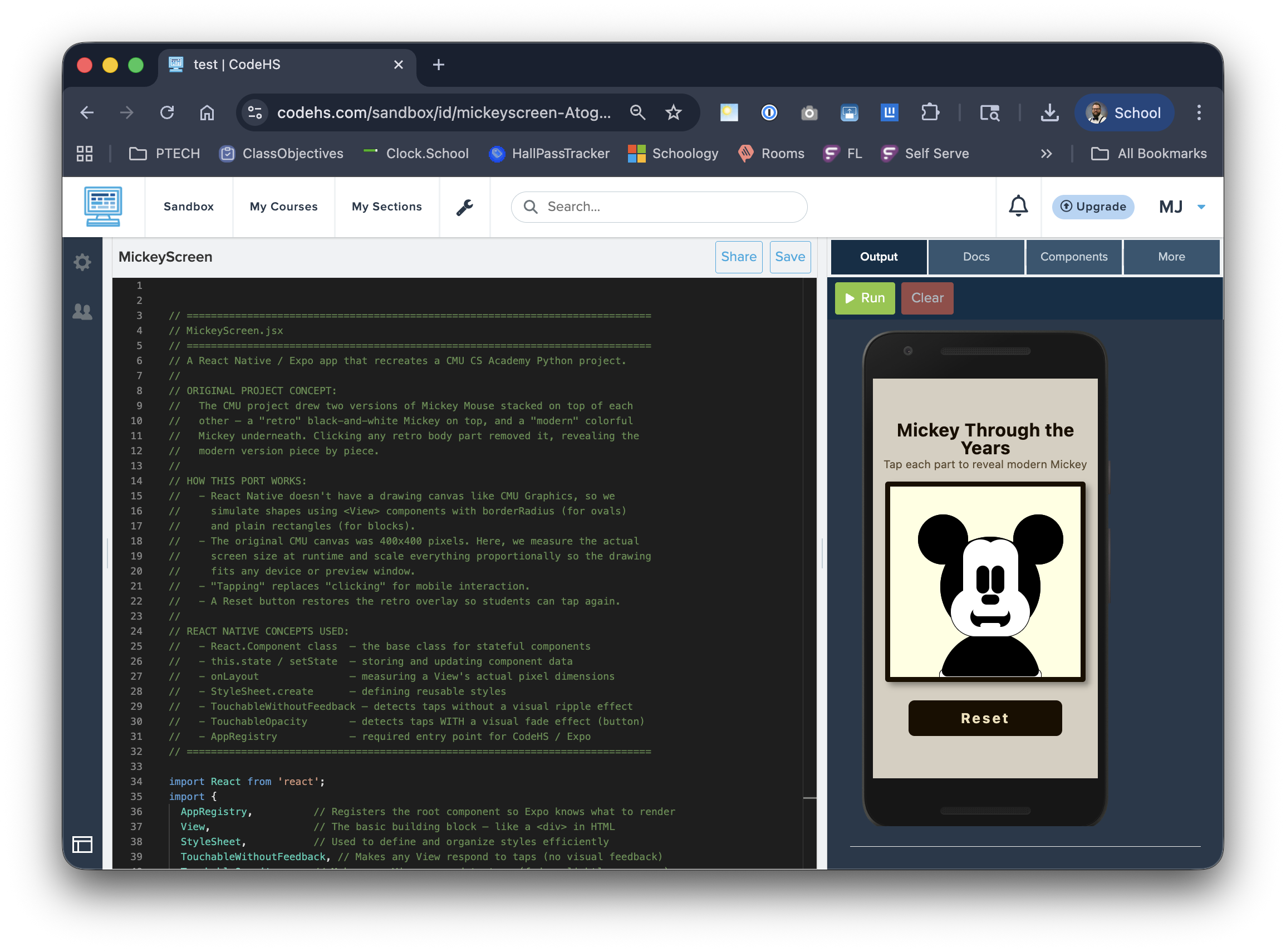
Task: Open My Sections
Action: click(x=386, y=207)
